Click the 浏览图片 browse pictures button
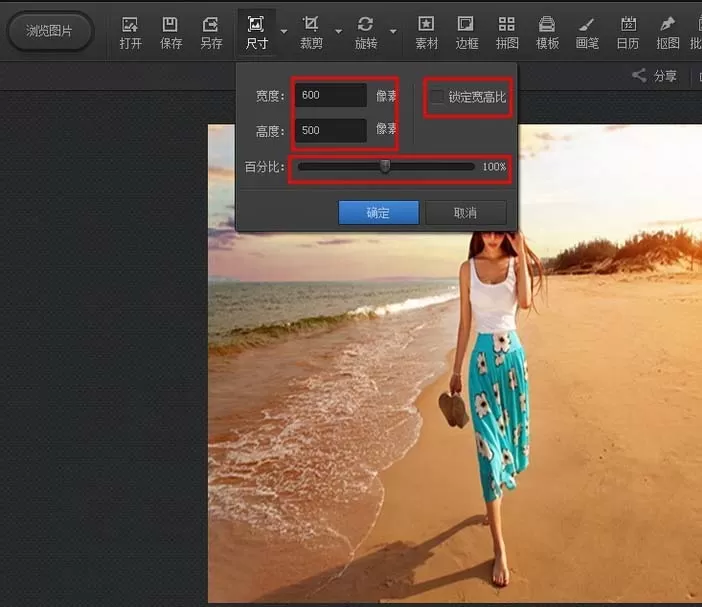702x607 pixels. click(51, 31)
